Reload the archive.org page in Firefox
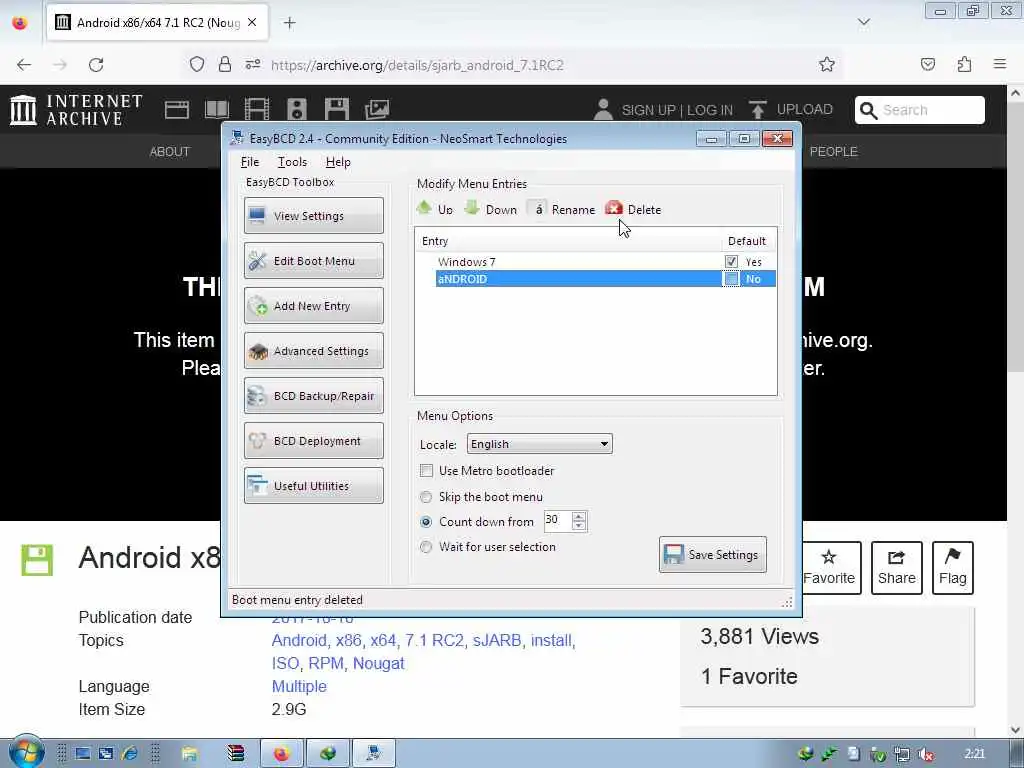Screen dimensions: 1024x768 click(96, 65)
